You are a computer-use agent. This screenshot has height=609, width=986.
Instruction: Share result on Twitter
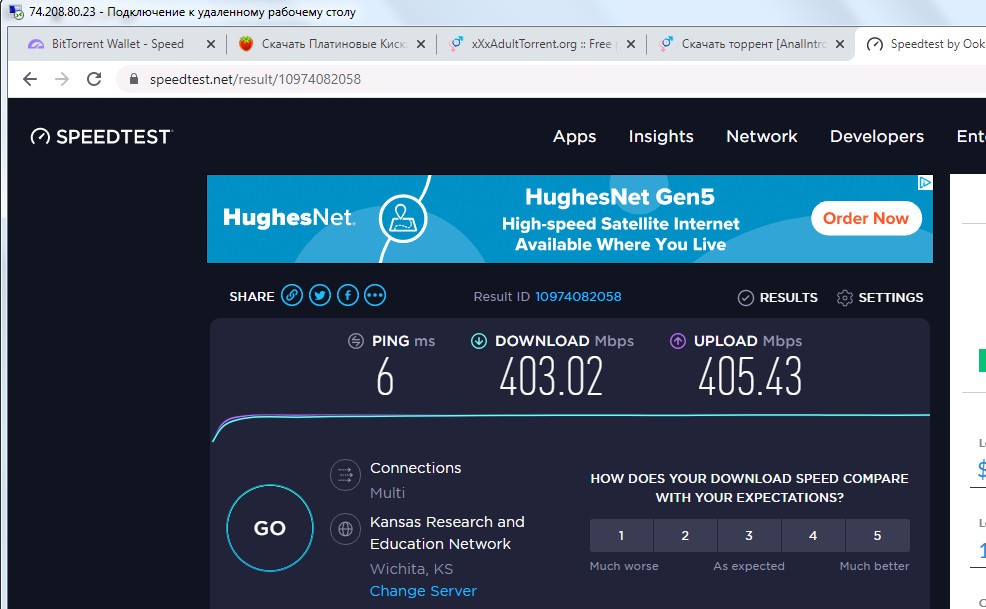(319, 295)
